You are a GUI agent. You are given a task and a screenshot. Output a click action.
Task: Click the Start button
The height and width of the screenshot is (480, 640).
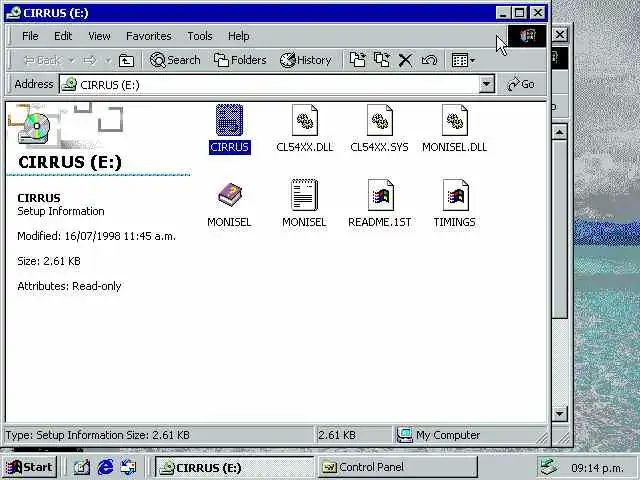[x=29, y=467]
